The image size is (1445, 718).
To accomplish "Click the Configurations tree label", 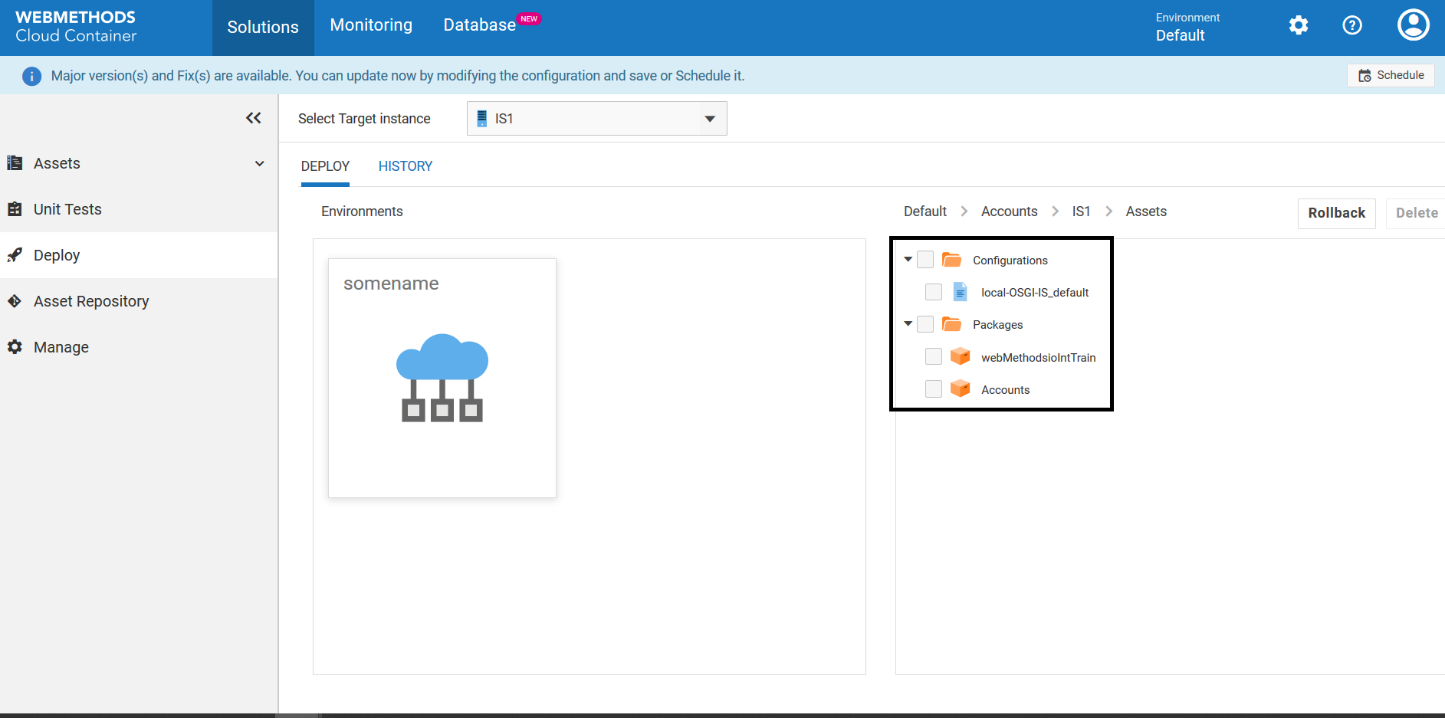I will pyautogui.click(x=1010, y=260).
